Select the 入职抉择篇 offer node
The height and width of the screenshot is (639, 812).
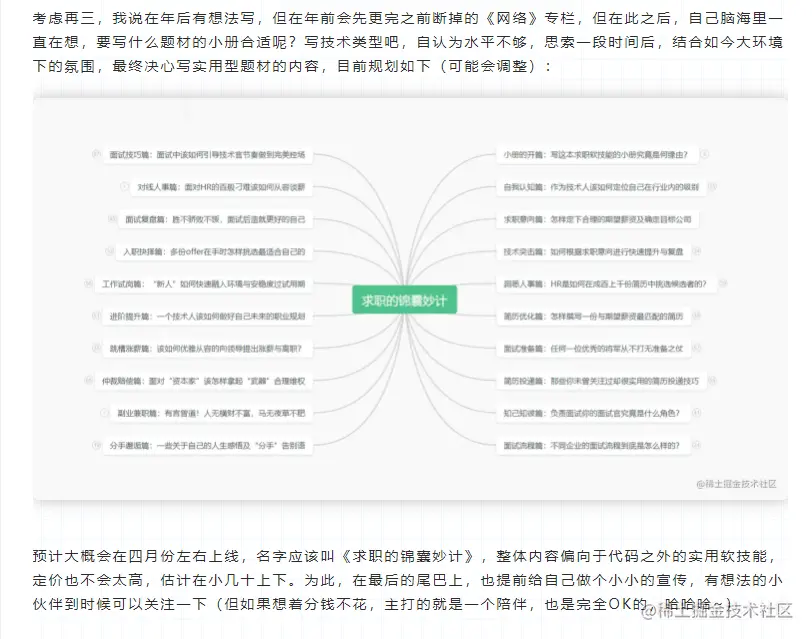pyautogui.click(x=214, y=252)
